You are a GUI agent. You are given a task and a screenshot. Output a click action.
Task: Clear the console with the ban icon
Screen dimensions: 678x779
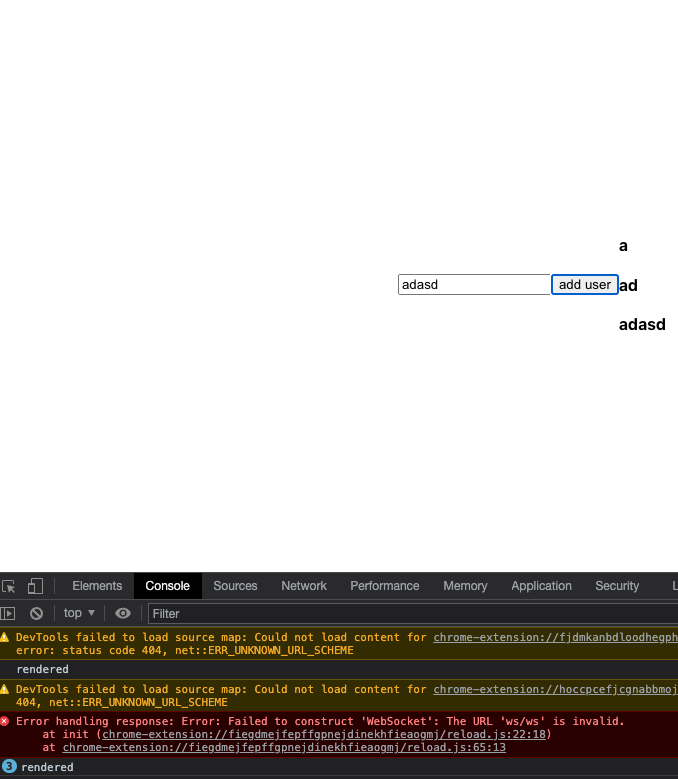pos(36,614)
